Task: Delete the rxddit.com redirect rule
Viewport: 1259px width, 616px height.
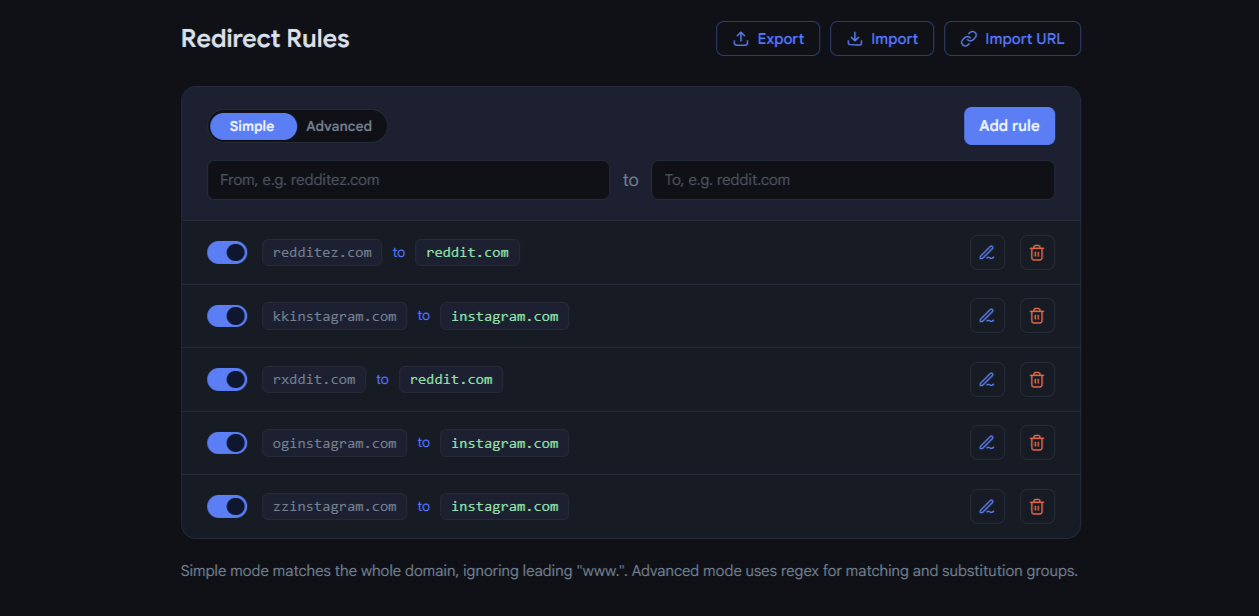Action: 1037,379
